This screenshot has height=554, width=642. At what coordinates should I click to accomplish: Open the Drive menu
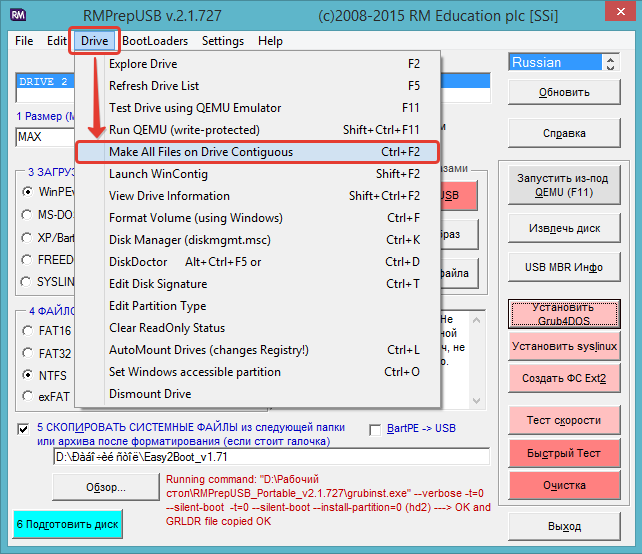94,41
